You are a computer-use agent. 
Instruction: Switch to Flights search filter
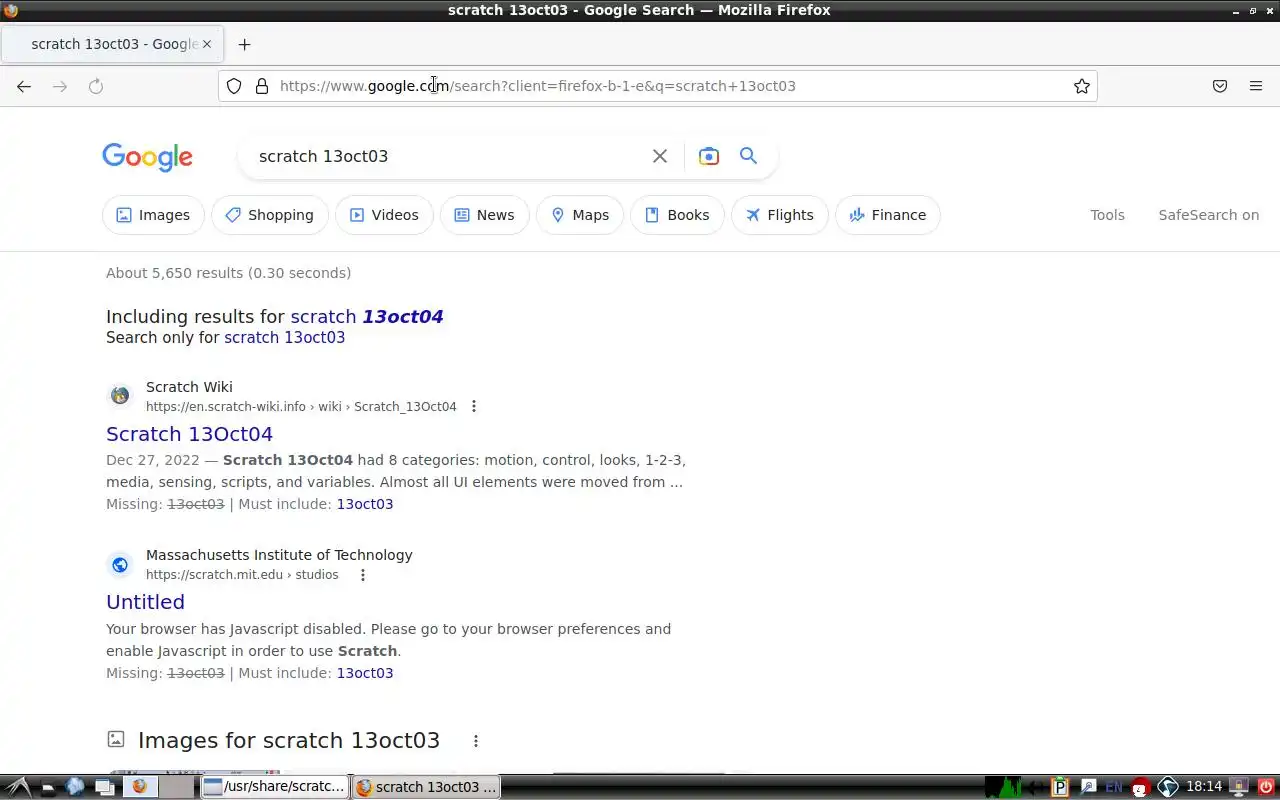780,215
